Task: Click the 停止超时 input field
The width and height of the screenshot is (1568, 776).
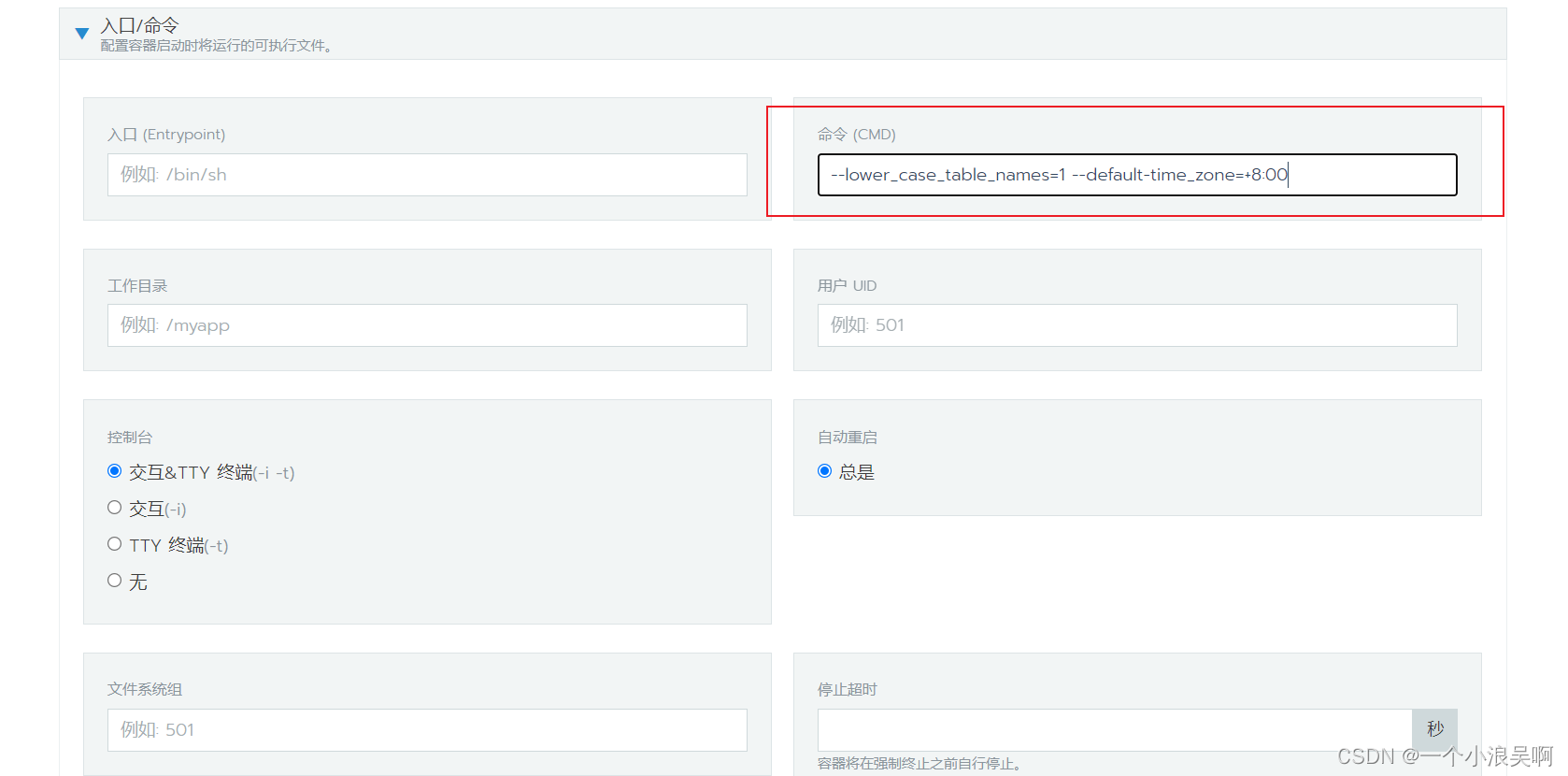Action: (x=1115, y=730)
